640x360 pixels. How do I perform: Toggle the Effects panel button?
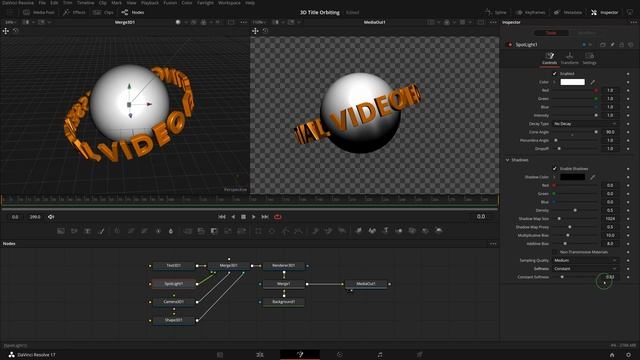tap(74, 12)
